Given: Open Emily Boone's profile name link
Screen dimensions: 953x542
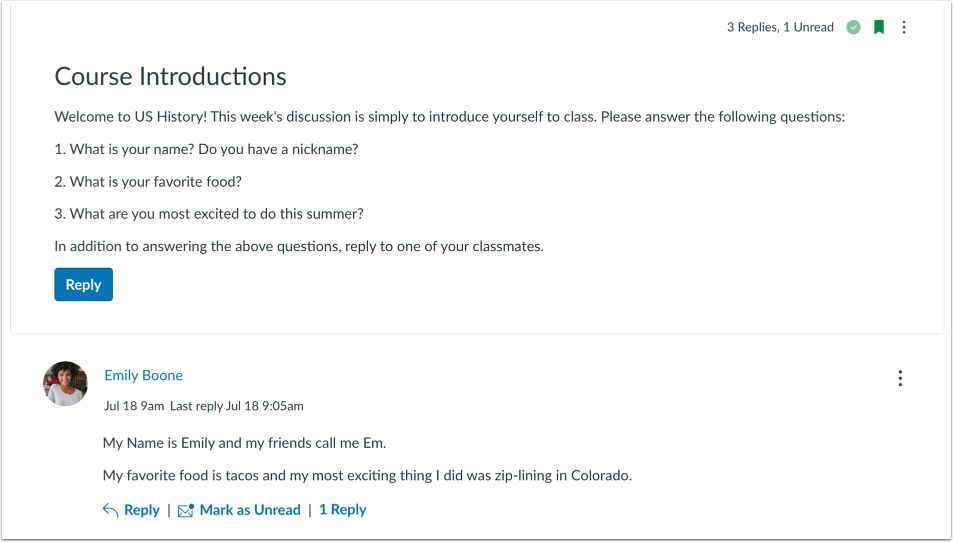Looking at the screenshot, I should (x=143, y=376).
